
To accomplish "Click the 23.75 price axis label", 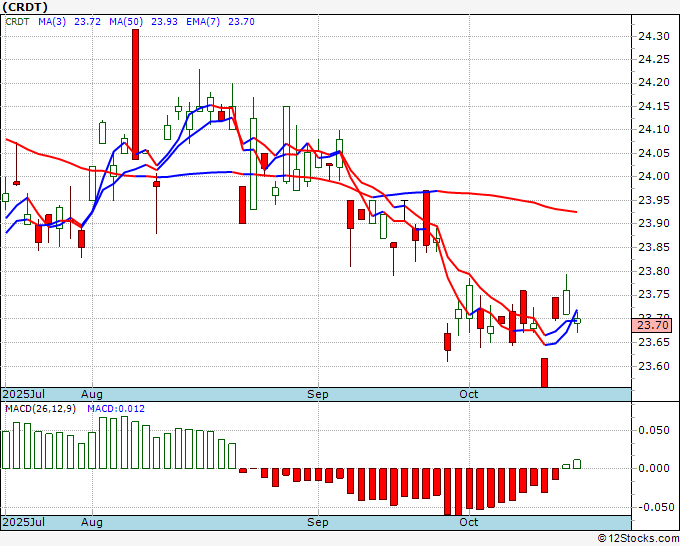I will click(x=654, y=294).
